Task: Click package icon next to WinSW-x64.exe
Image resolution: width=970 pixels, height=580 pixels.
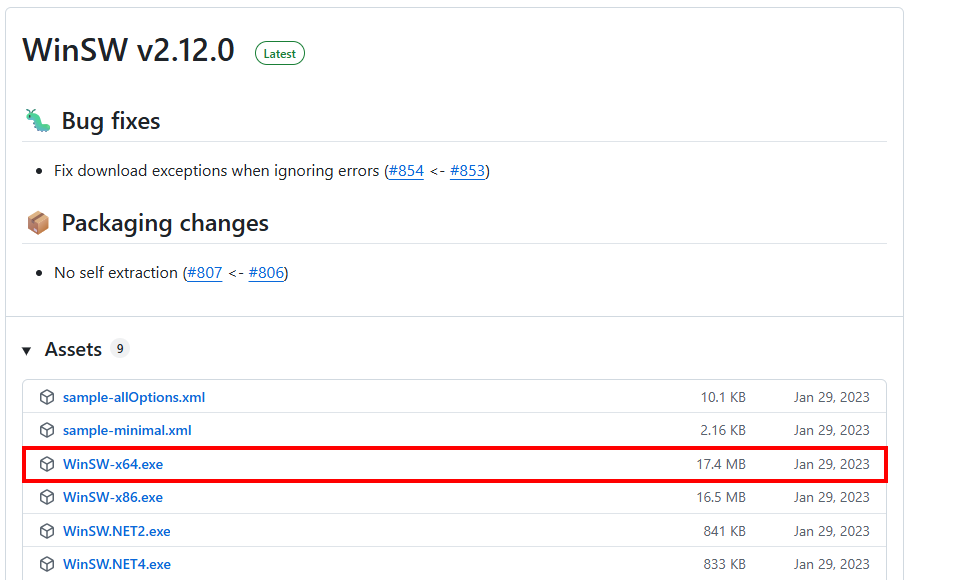Action: click(x=46, y=464)
